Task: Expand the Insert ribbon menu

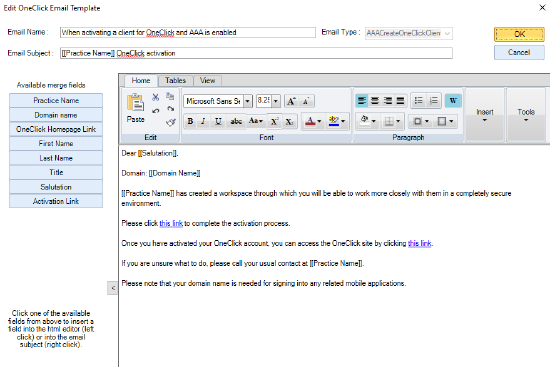Action: tap(485, 115)
